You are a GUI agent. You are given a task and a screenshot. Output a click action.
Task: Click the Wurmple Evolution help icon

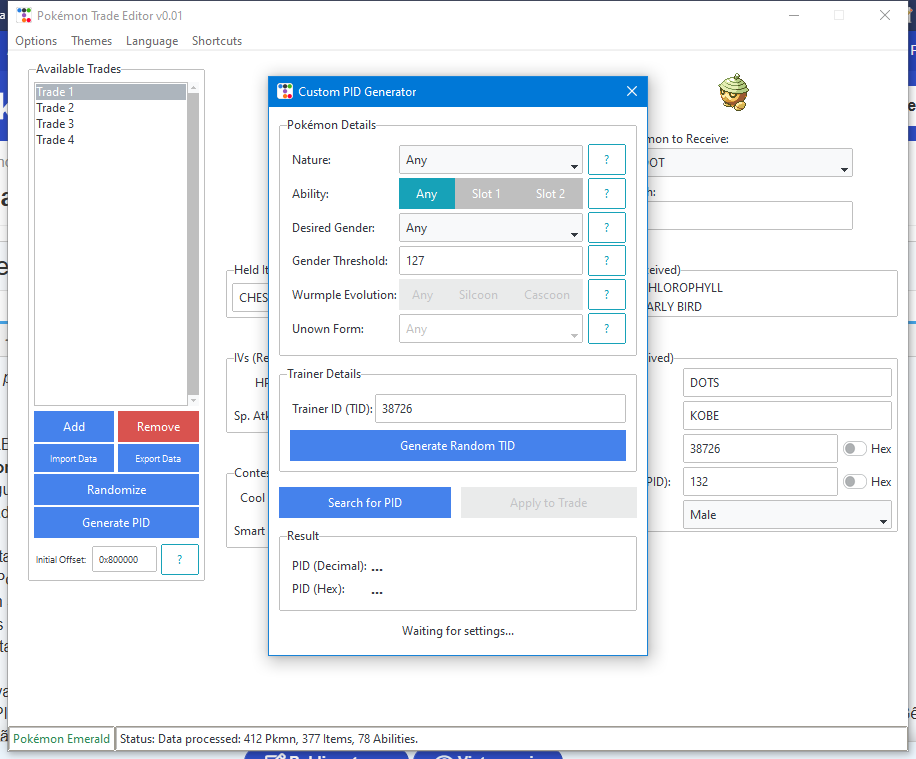click(x=606, y=295)
